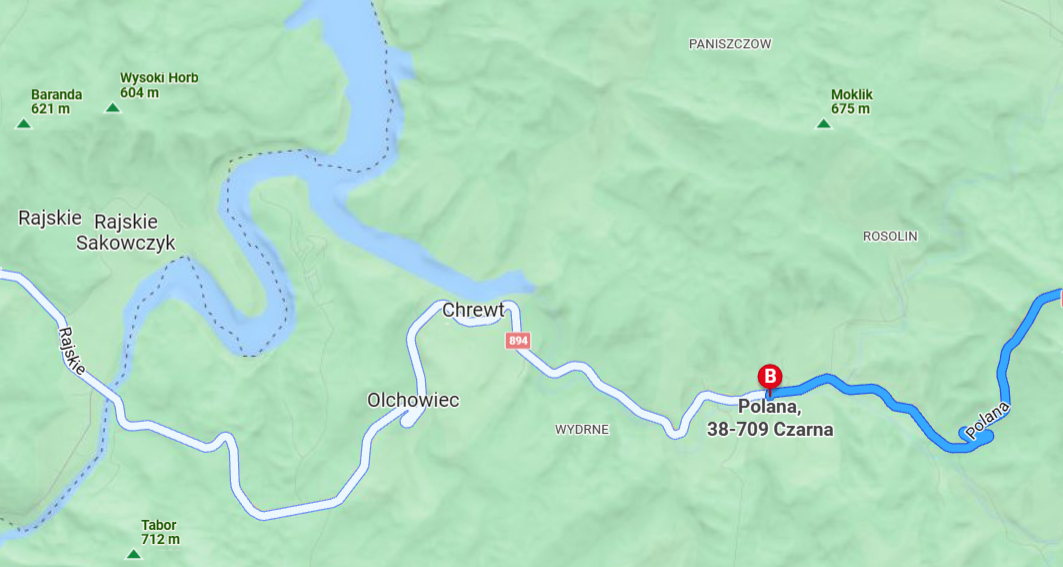
Task: Click the Moklik 675 m peak triangle
Action: [x=824, y=123]
